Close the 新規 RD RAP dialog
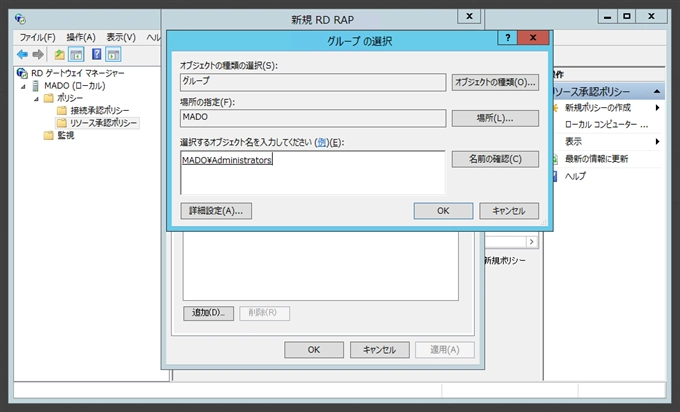This screenshot has height=412, width=680. tap(469, 16)
